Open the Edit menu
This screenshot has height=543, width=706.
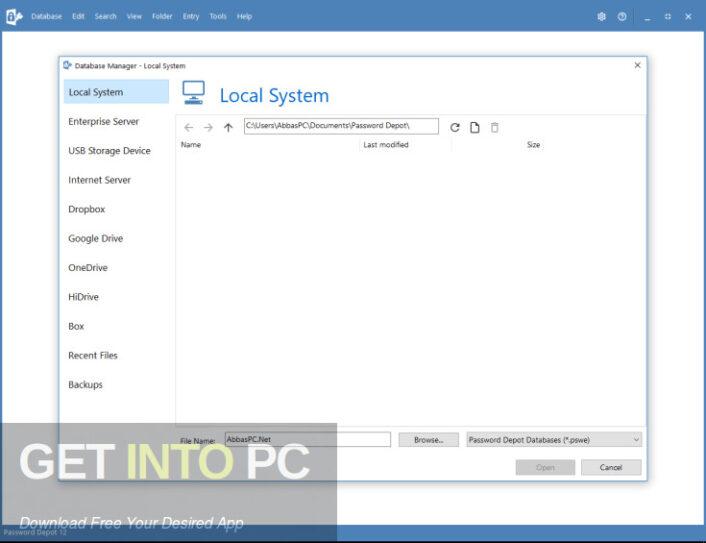pyautogui.click(x=78, y=16)
